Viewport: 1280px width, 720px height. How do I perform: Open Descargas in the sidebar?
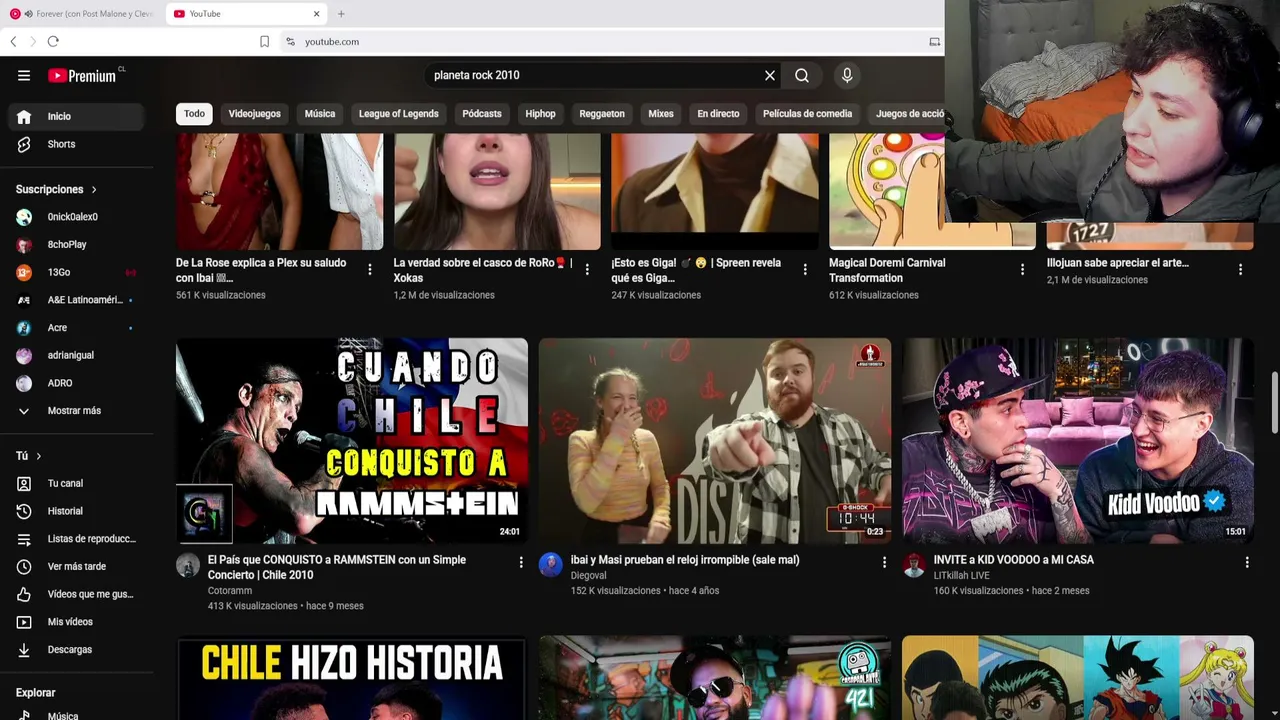point(77,650)
